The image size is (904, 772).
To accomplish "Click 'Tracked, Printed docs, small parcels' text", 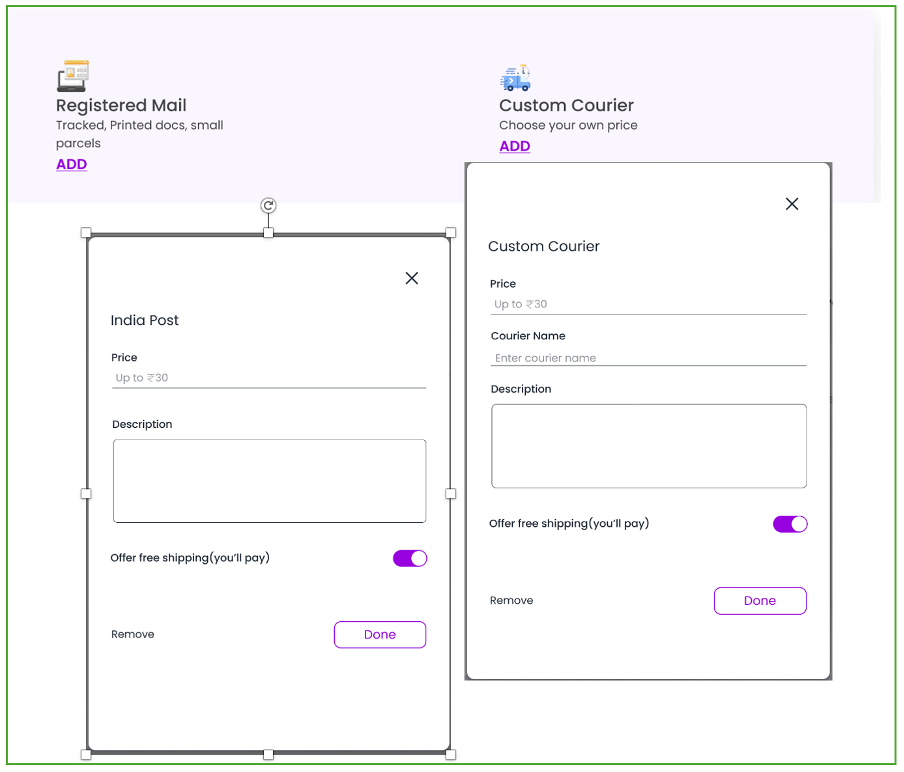I will (140, 134).
